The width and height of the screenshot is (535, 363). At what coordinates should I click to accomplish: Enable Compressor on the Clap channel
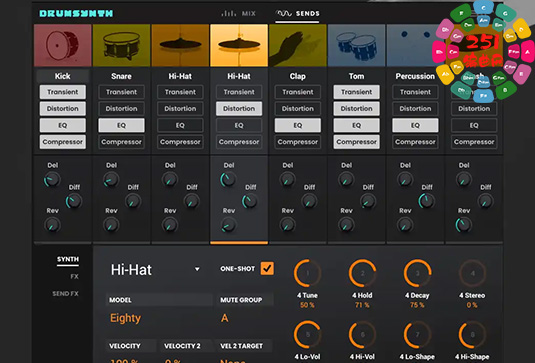click(x=298, y=142)
